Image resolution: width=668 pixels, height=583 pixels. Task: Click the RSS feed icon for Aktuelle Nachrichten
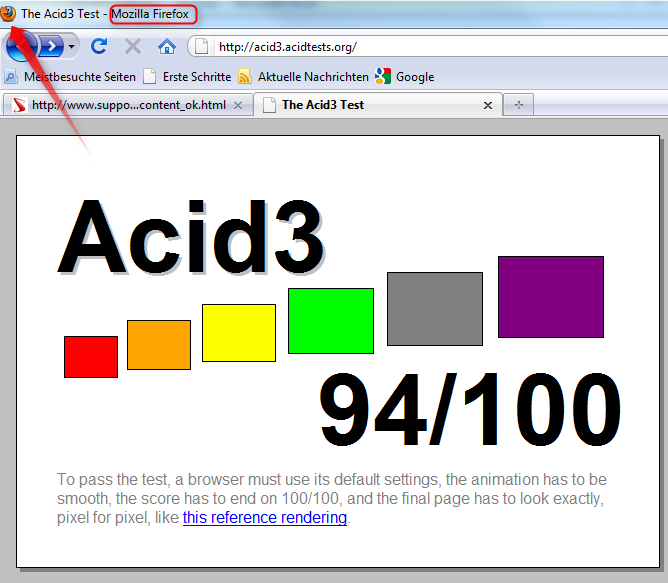245,77
